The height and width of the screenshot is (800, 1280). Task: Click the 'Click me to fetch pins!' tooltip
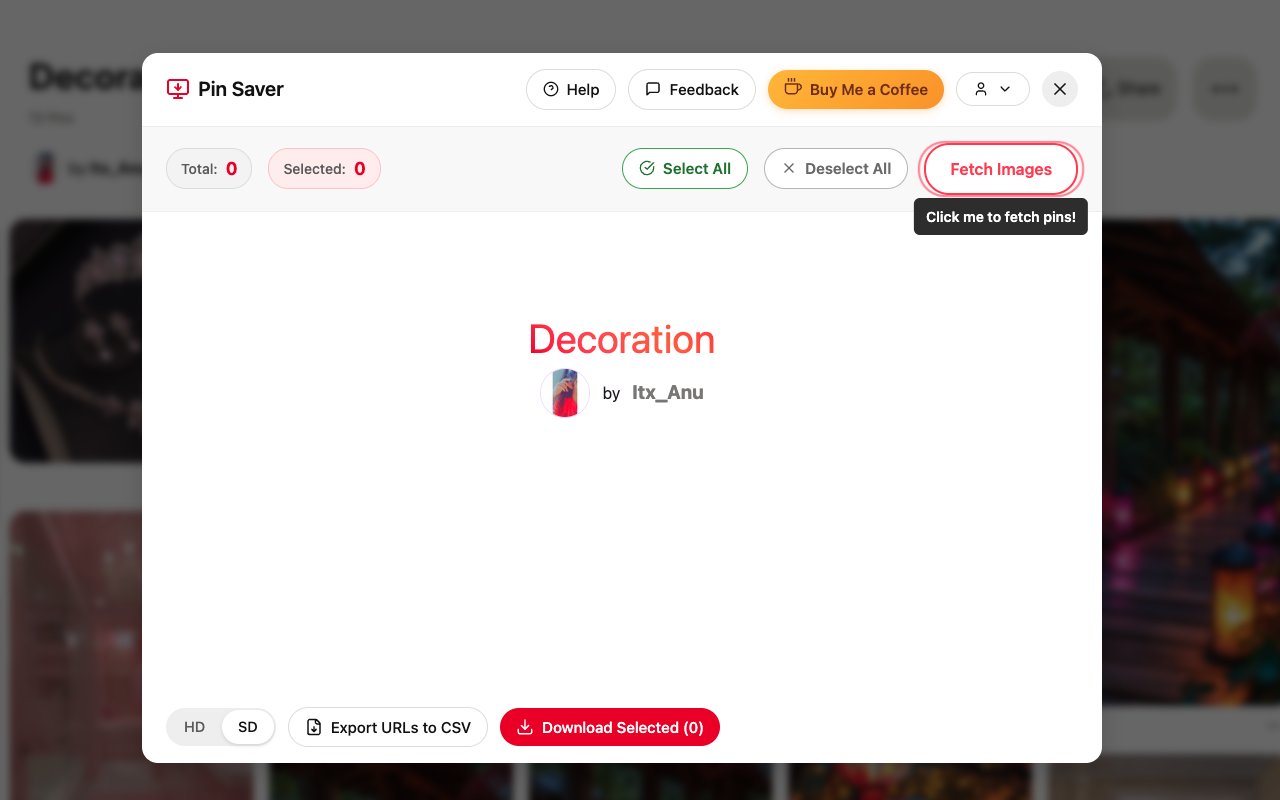point(1001,217)
